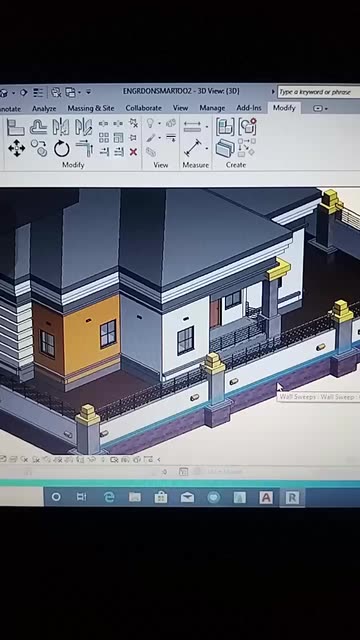Click the keyword or phrase search box
Viewport: 360px width, 640px height.
tap(319, 92)
